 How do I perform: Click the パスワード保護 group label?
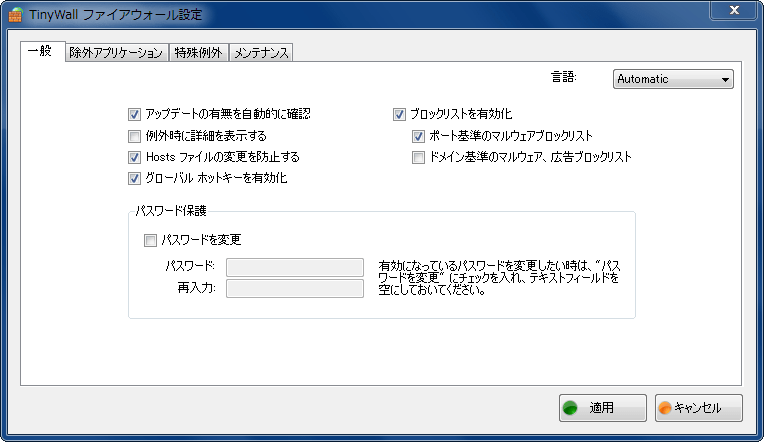171,211
